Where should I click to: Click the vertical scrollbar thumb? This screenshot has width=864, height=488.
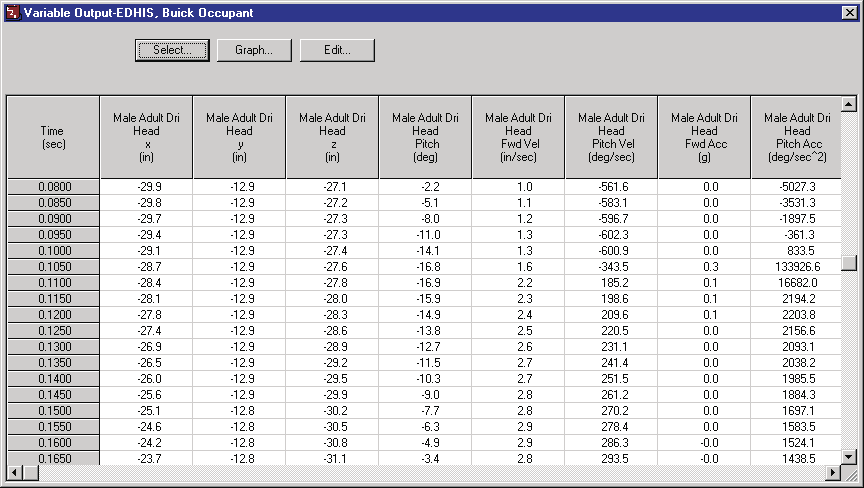[849, 262]
